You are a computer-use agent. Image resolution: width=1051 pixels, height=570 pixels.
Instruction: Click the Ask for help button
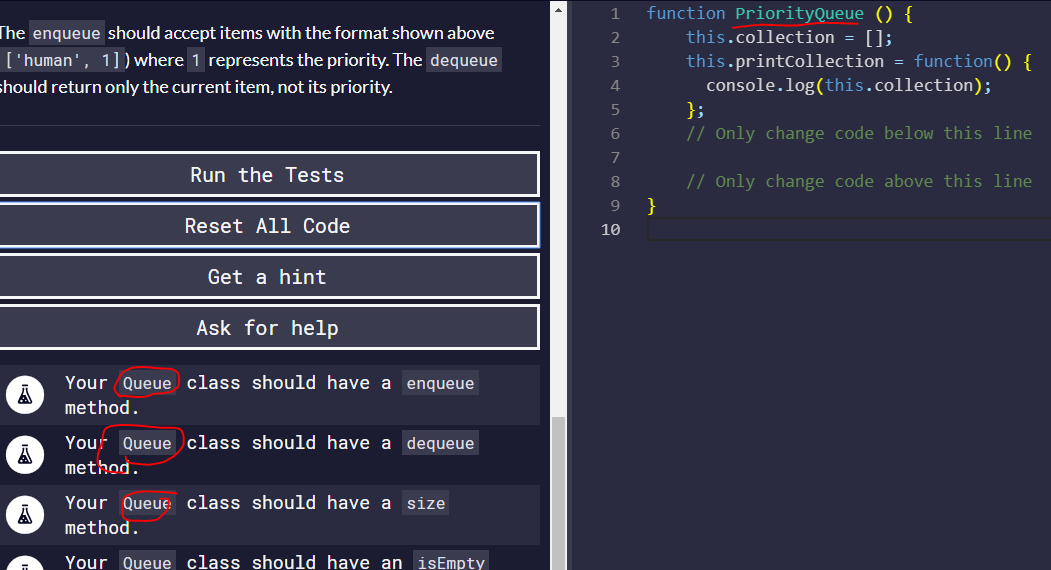268,327
